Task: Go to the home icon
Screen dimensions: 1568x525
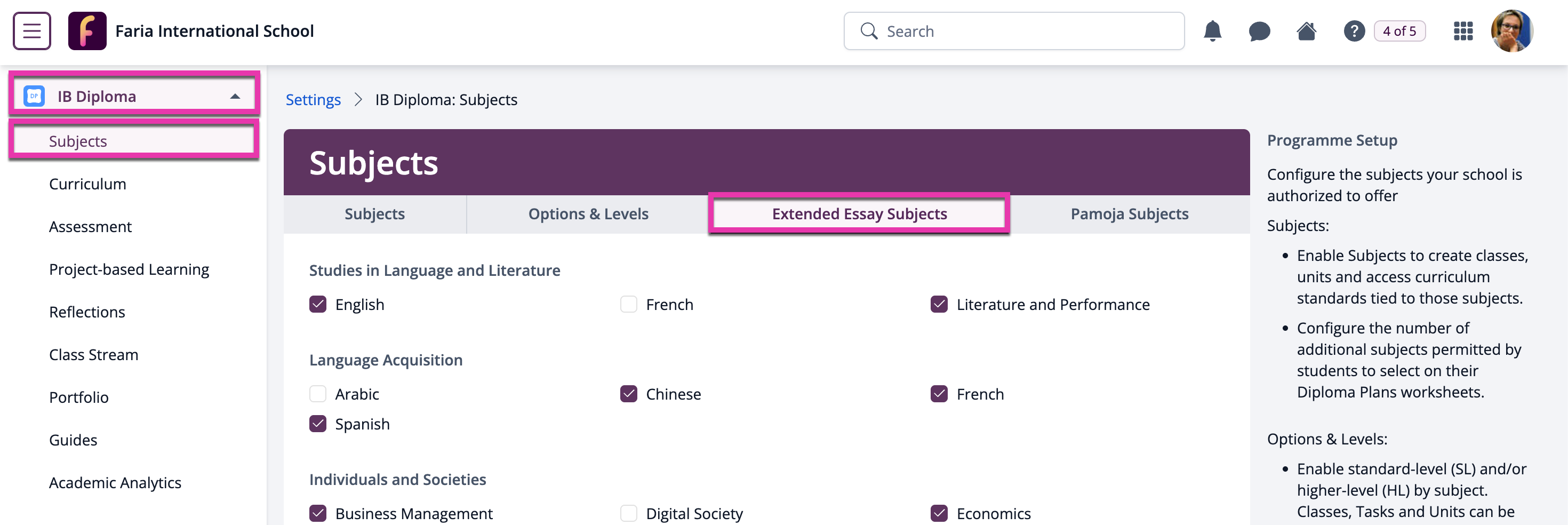Action: coord(1306,31)
